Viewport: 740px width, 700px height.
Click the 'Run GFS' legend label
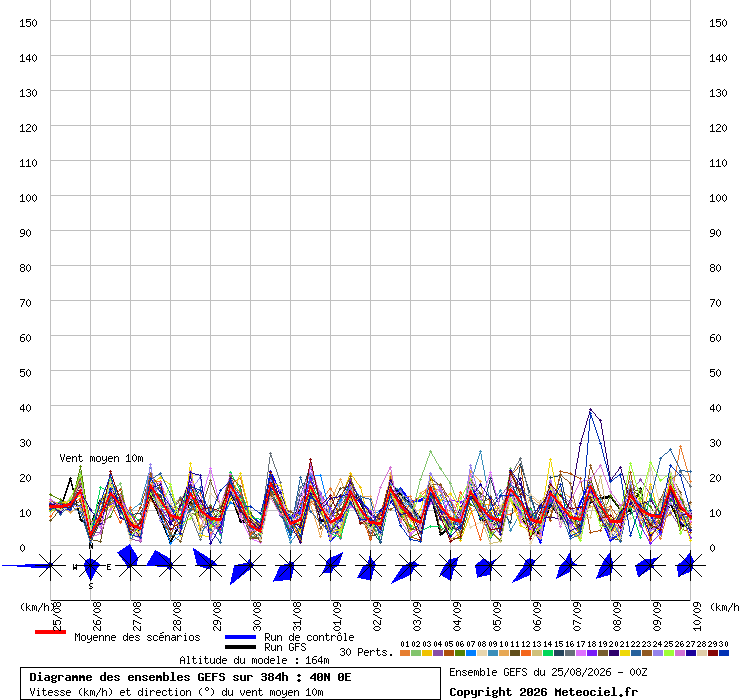pos(285,647)
